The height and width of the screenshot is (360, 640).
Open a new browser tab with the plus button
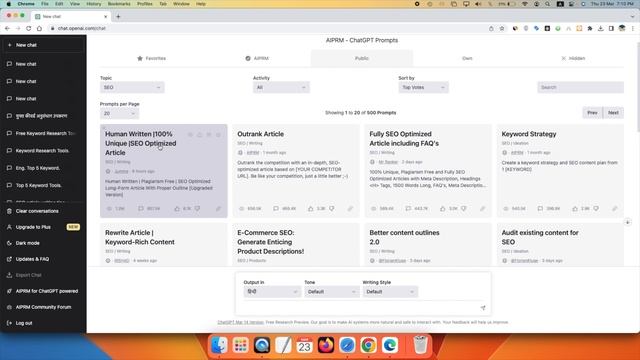(118, 16)
